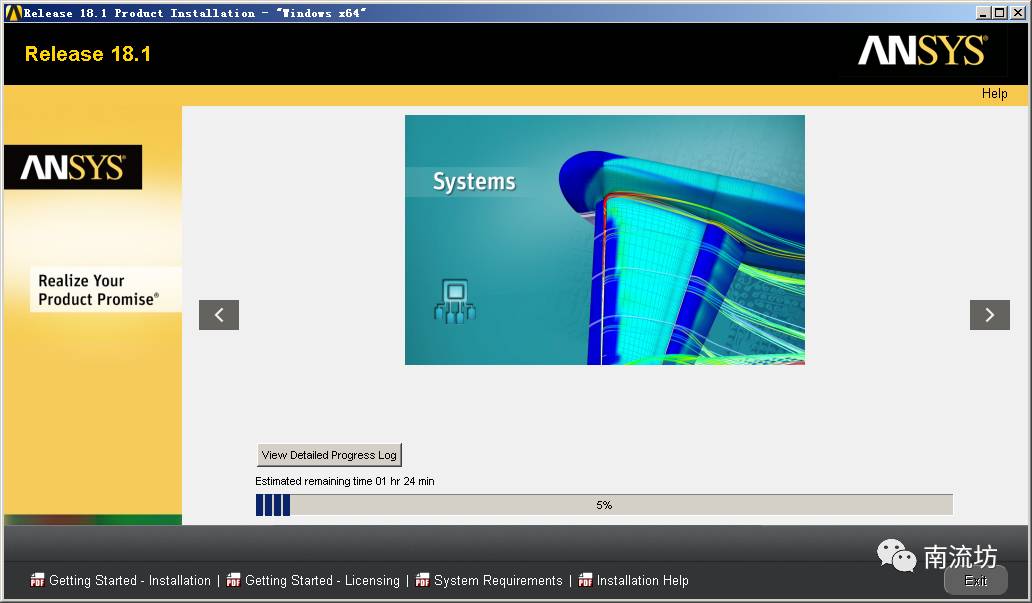Click the ANSYS logo in left sidebar

click(x=72, y=167)
